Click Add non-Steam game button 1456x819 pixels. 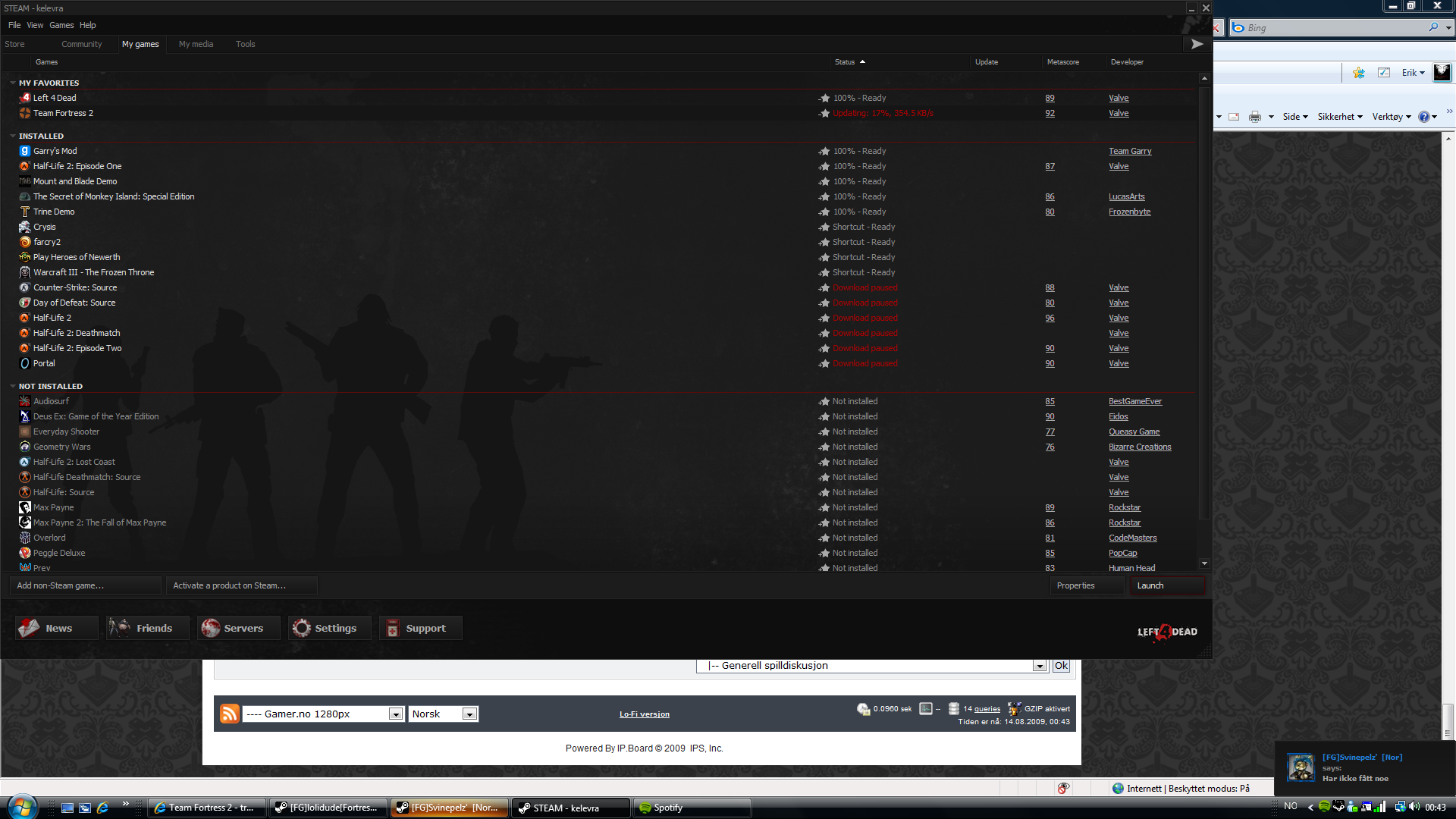[85, 585]
